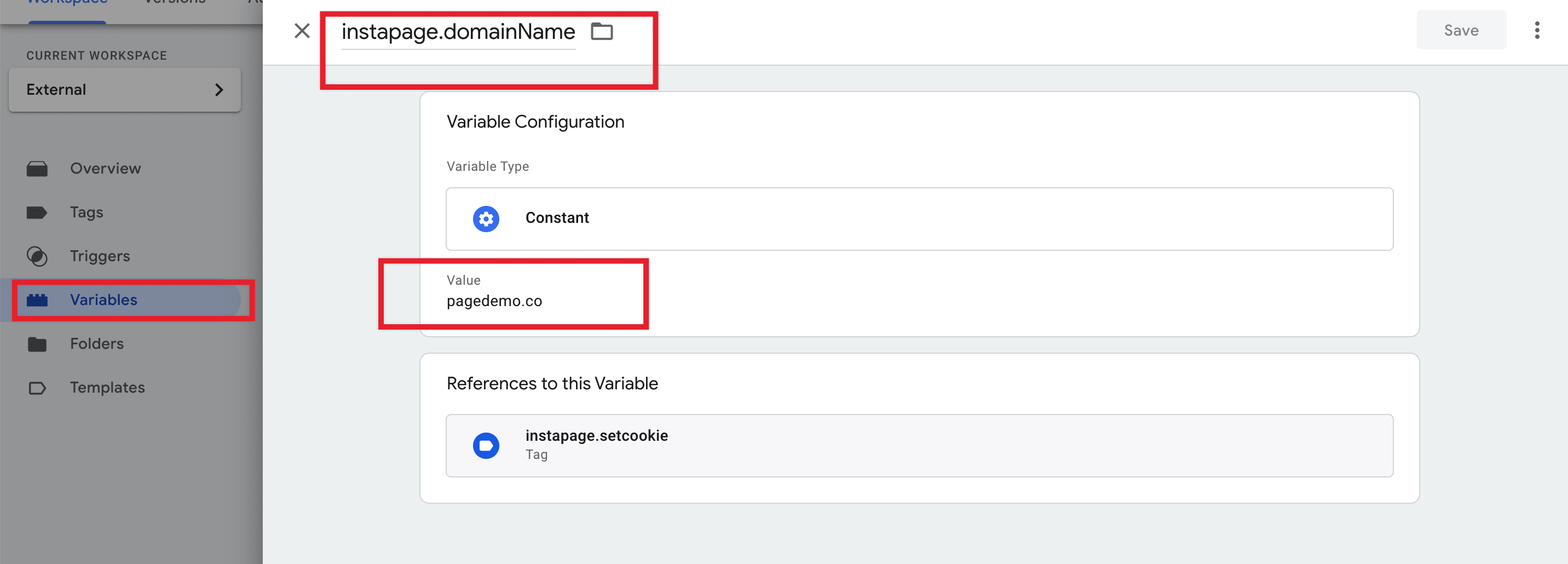Click the blue Constant gear icon
This screenshot has width=1568, height=564.
click(x=486, y=218)
